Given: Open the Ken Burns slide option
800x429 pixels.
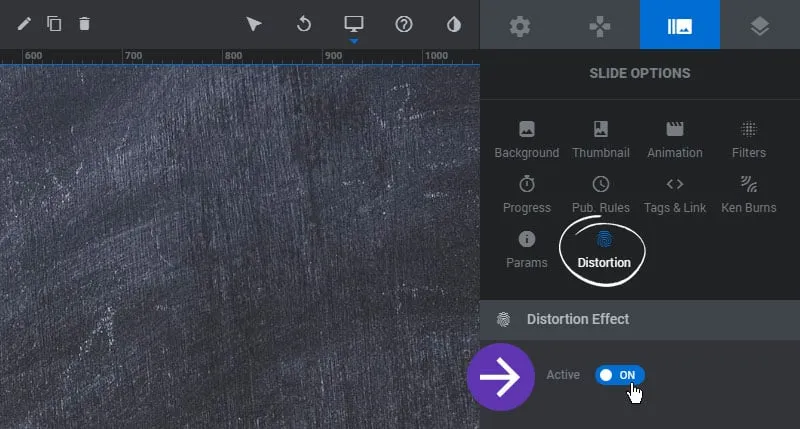Looking at the screenshot, I should coord(748,194).
